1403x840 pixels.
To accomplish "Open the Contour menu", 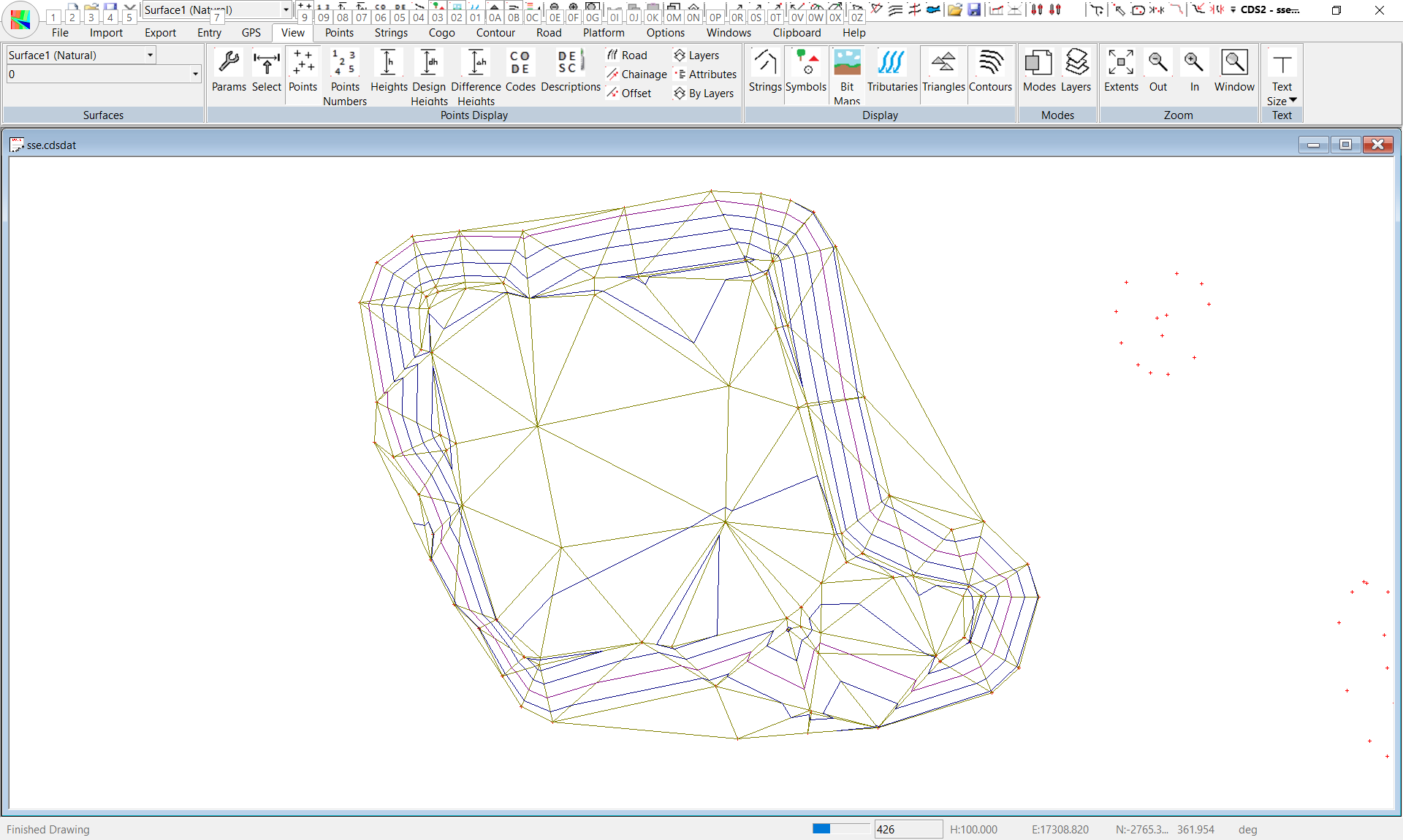I will (495, 33).
